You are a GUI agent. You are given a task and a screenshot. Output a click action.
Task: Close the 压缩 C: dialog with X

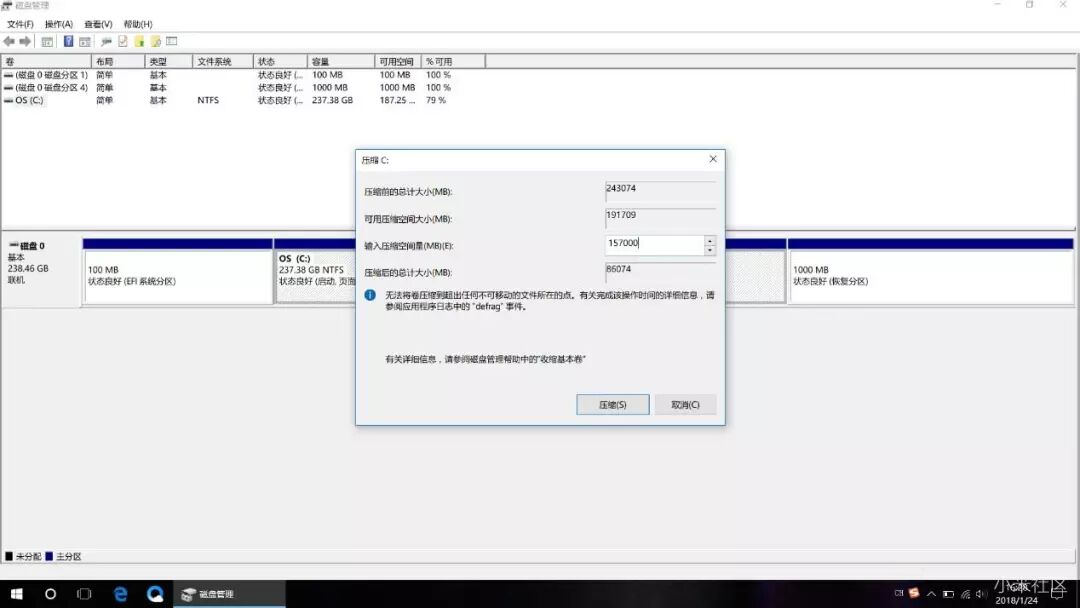[x=713, y=159]
